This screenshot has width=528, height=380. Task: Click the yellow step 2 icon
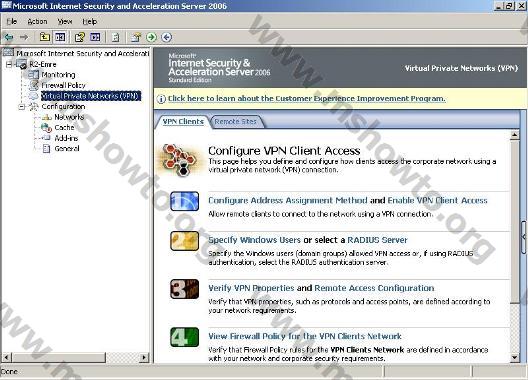point(185,241)
